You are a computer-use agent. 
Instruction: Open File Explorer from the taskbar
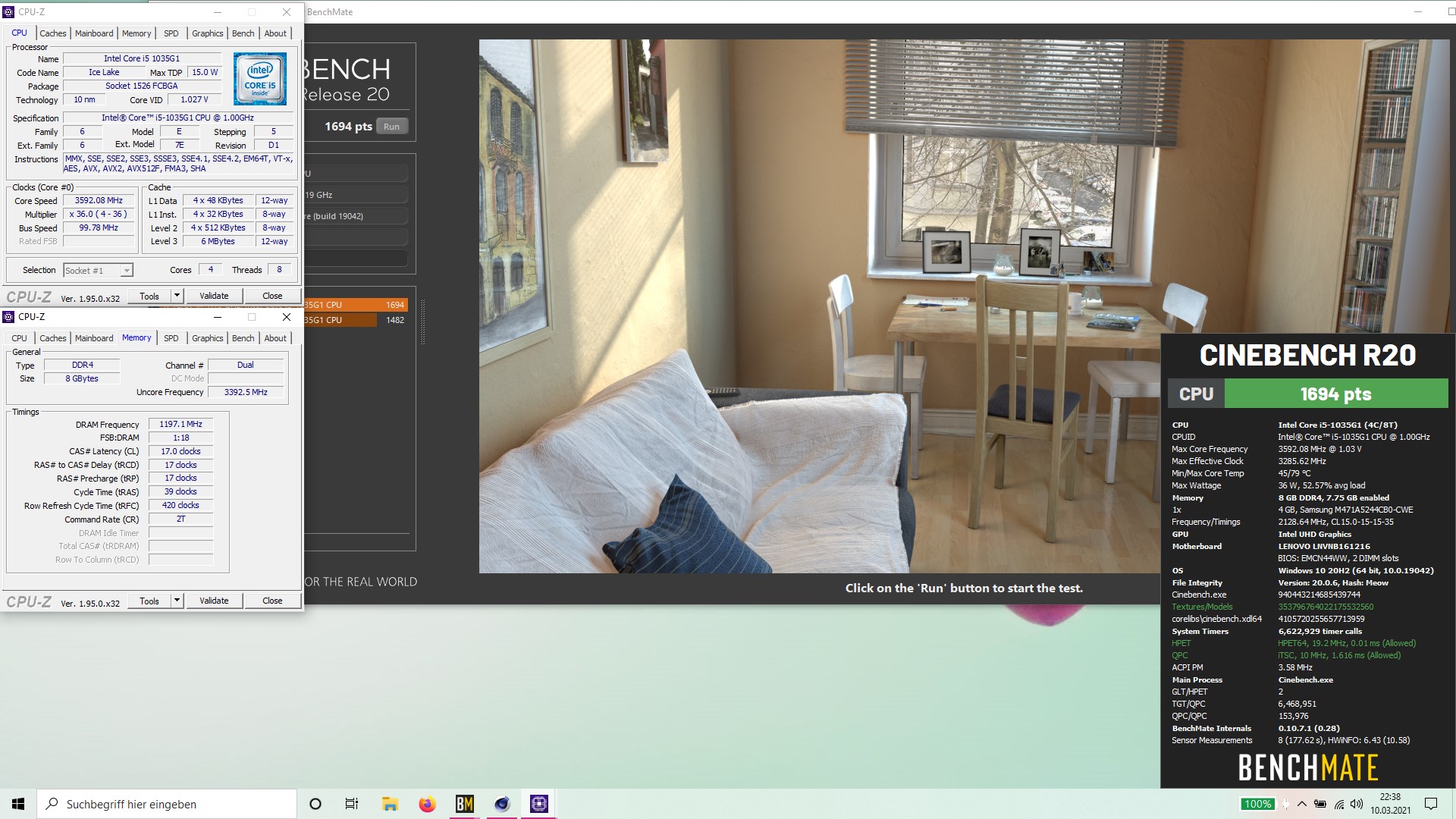[x=390, y=804]
